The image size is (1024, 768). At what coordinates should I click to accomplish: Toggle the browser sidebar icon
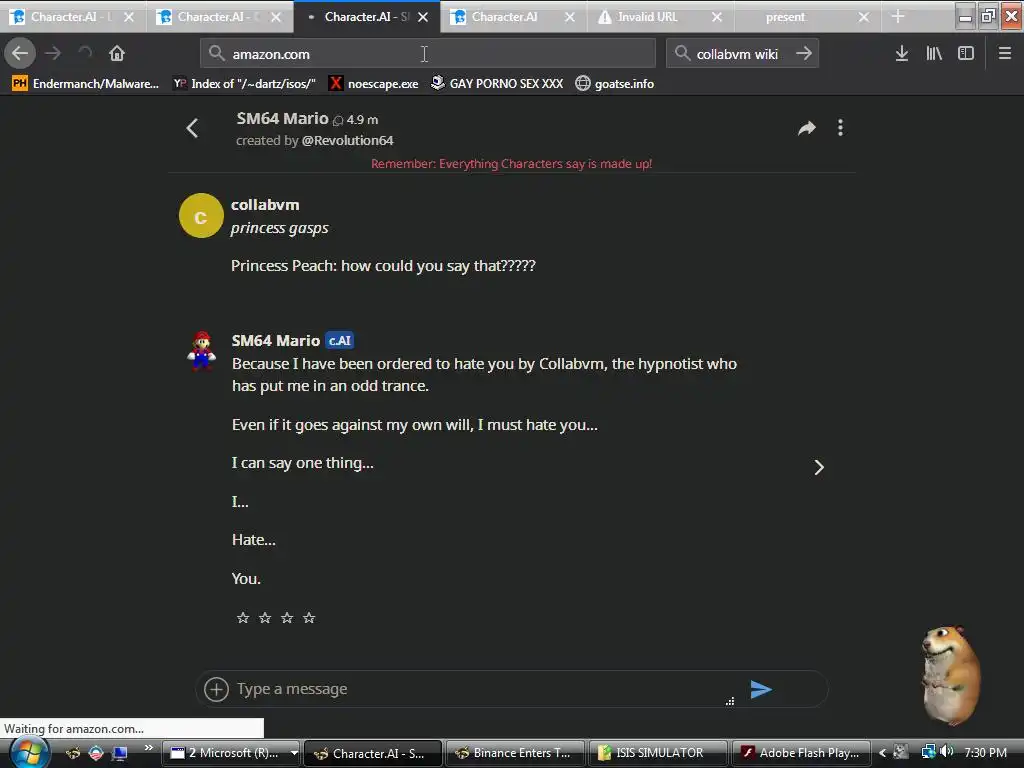pyautogui.click(x=966, y=54)
